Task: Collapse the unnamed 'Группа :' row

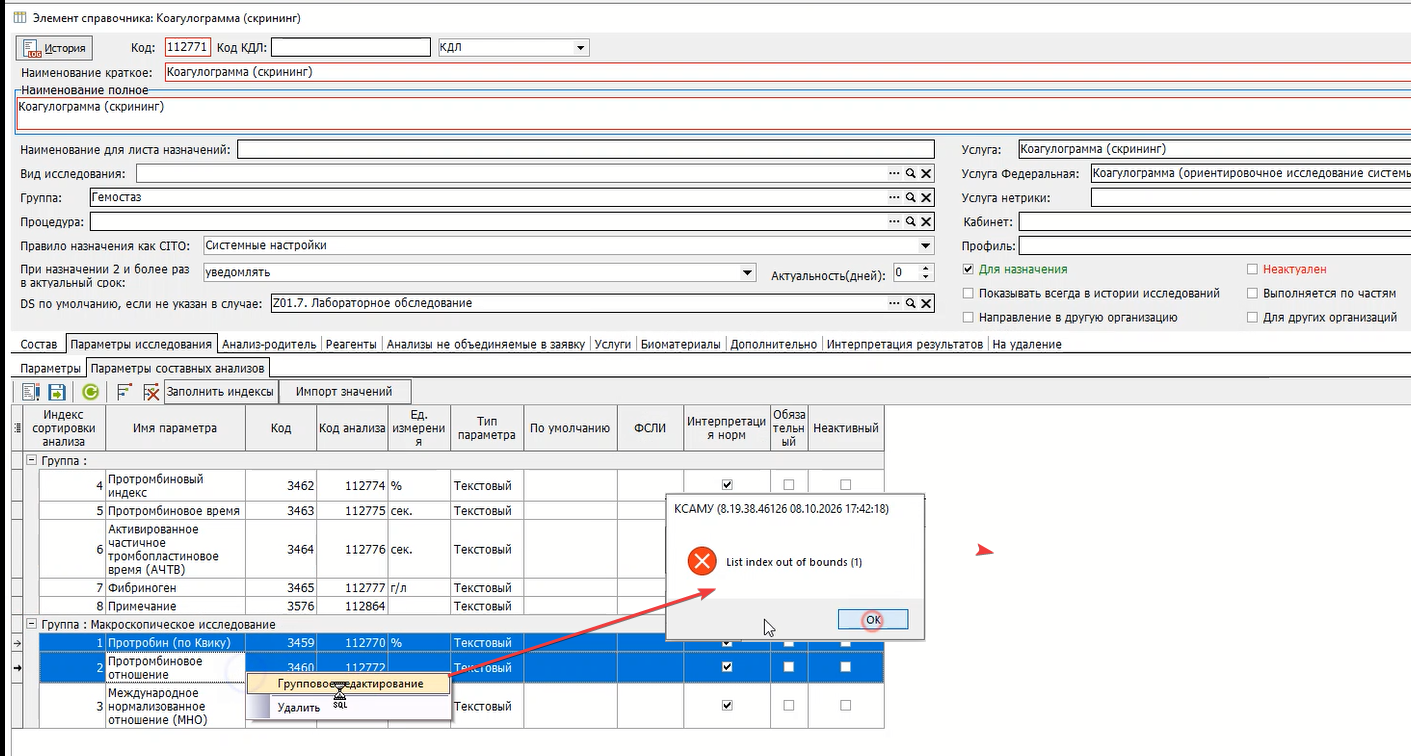Action: click(30, 460)
